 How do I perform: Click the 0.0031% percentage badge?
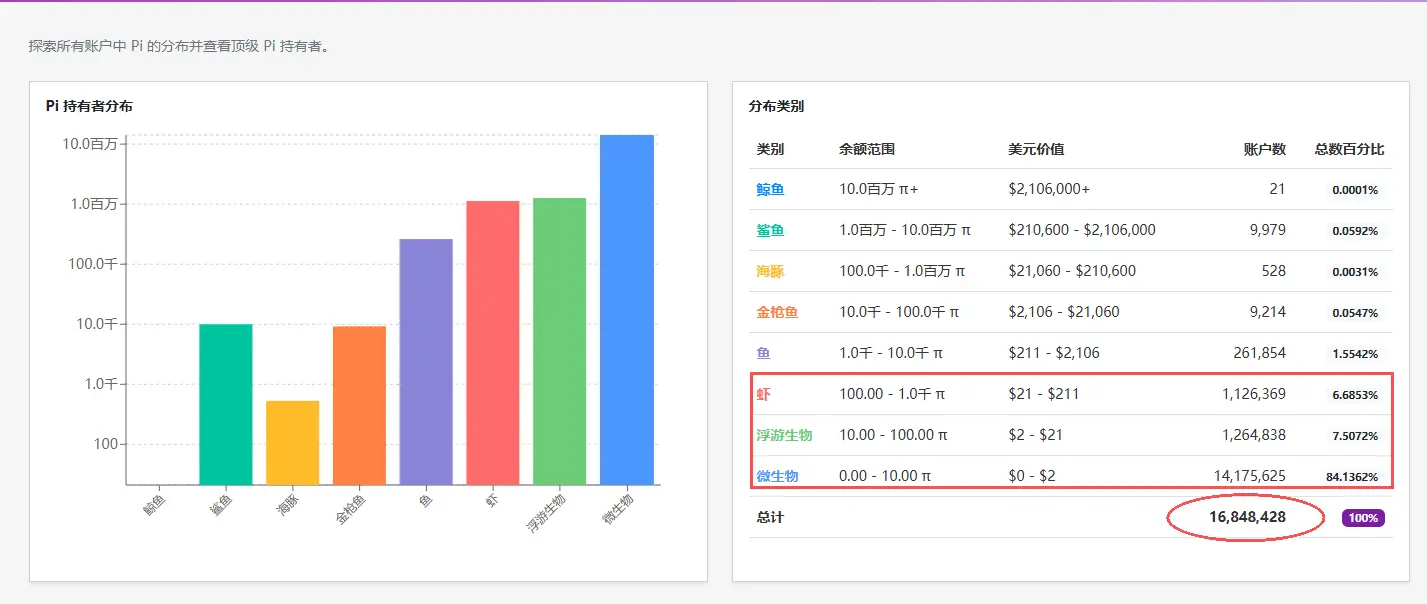point(1355,272)
